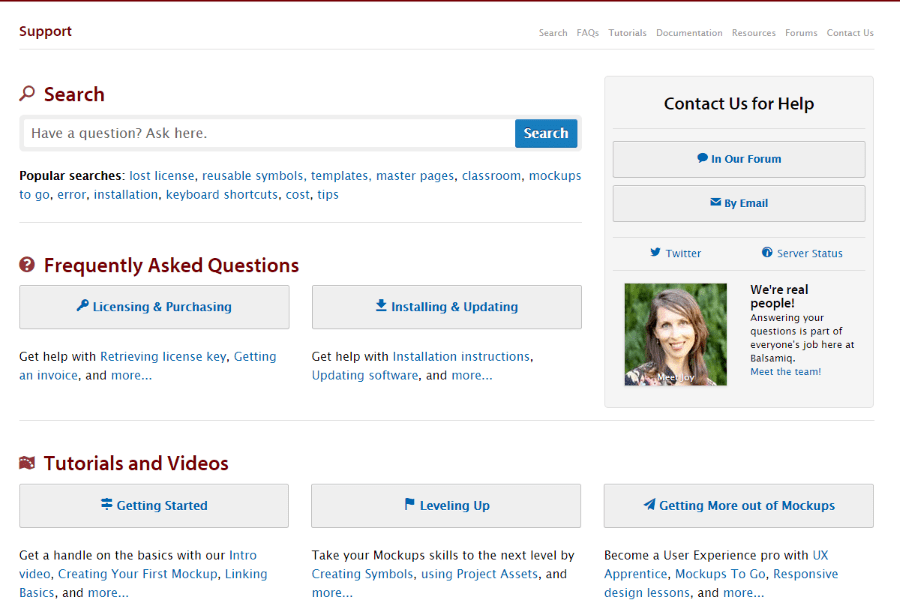Click the paper plane icon on Getting More out of Mockups
The height and width of the screenshot is (600, 900).
(x=649, y=505)
